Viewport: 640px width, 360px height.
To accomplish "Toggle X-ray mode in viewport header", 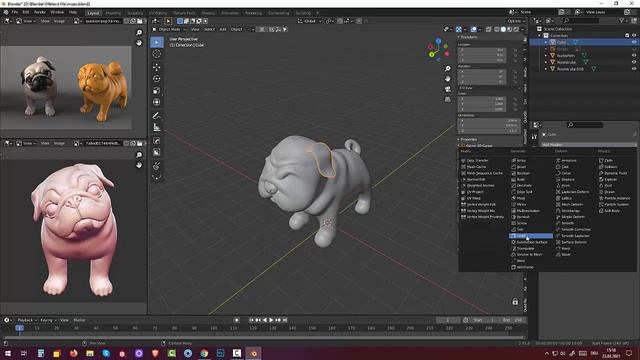I will click(489, 29).
